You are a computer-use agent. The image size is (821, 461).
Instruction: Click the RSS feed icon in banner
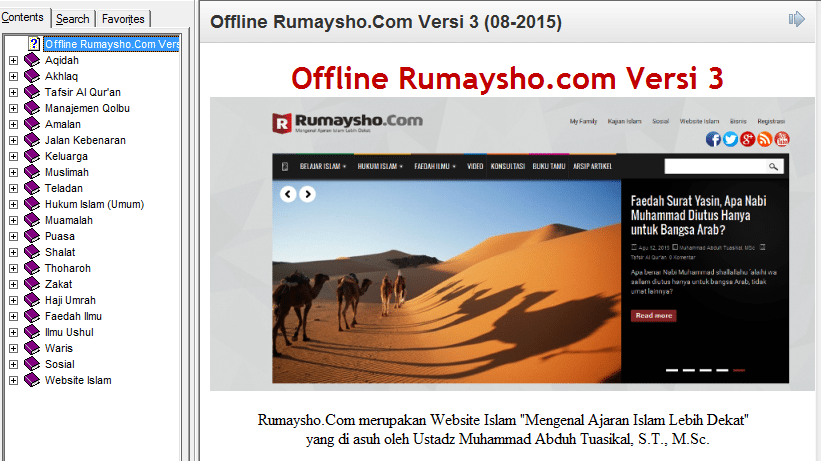pyautogui.click(x=764, y=139)
